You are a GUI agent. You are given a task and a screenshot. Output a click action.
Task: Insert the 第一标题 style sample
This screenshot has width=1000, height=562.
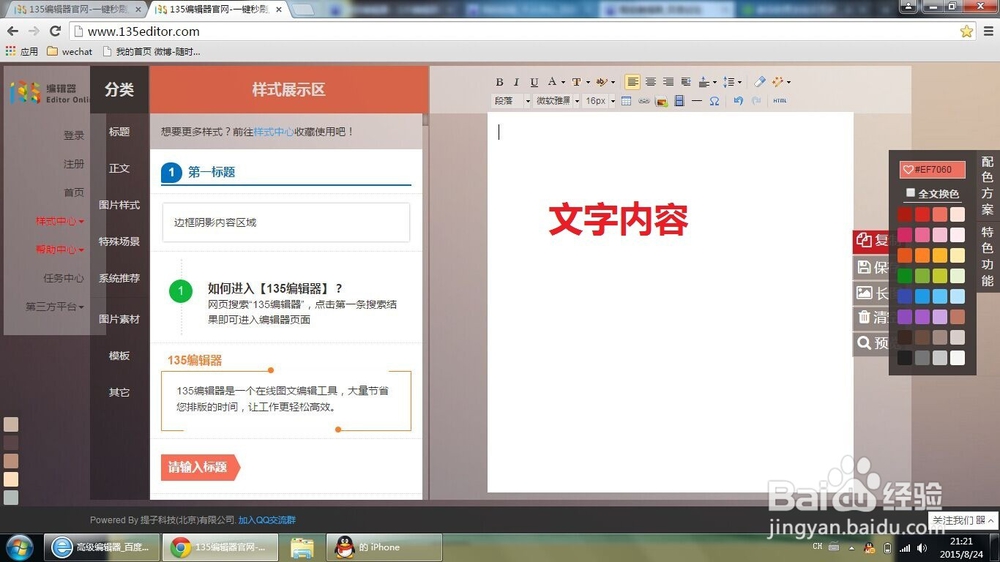pos(286,172)
